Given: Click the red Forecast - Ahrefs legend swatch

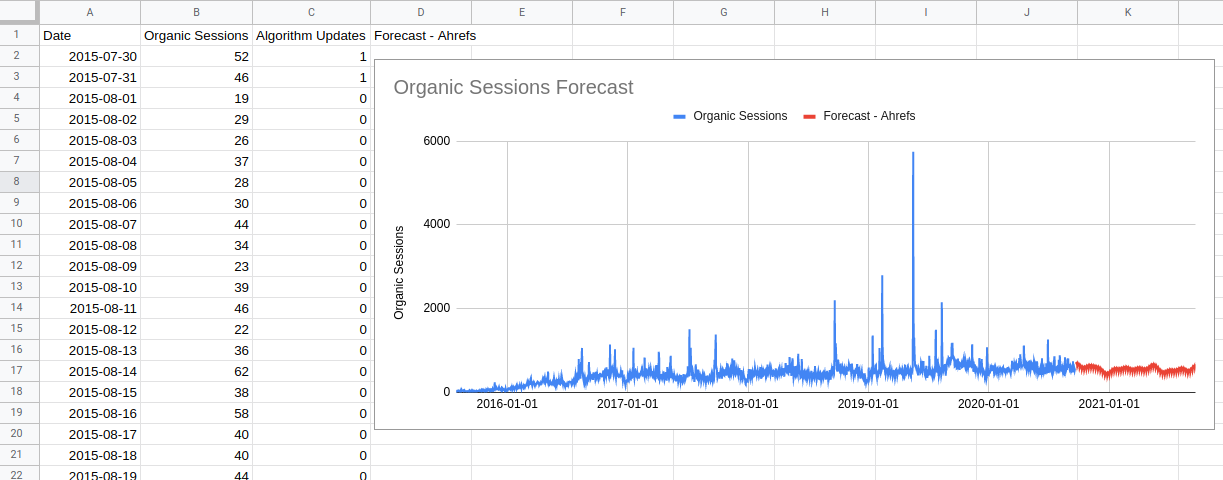Looking at the screenshot, I should click(x=809, y=116).
